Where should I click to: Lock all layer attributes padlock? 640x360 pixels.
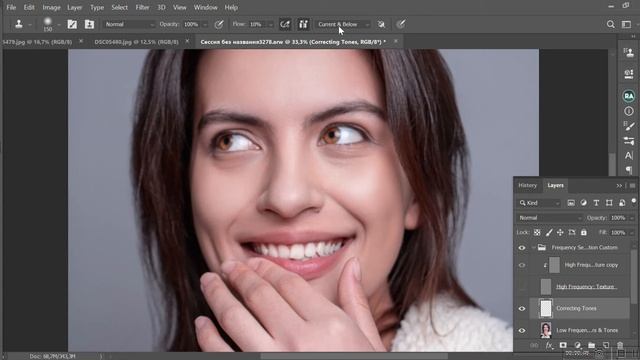(584, 232)
